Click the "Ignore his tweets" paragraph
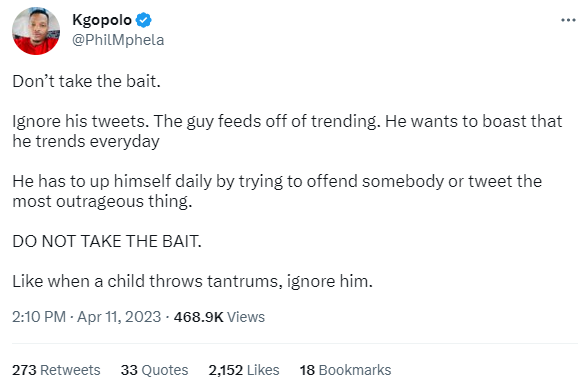The height and width of the screenshot is (384, 588). [x=287, y=131]
